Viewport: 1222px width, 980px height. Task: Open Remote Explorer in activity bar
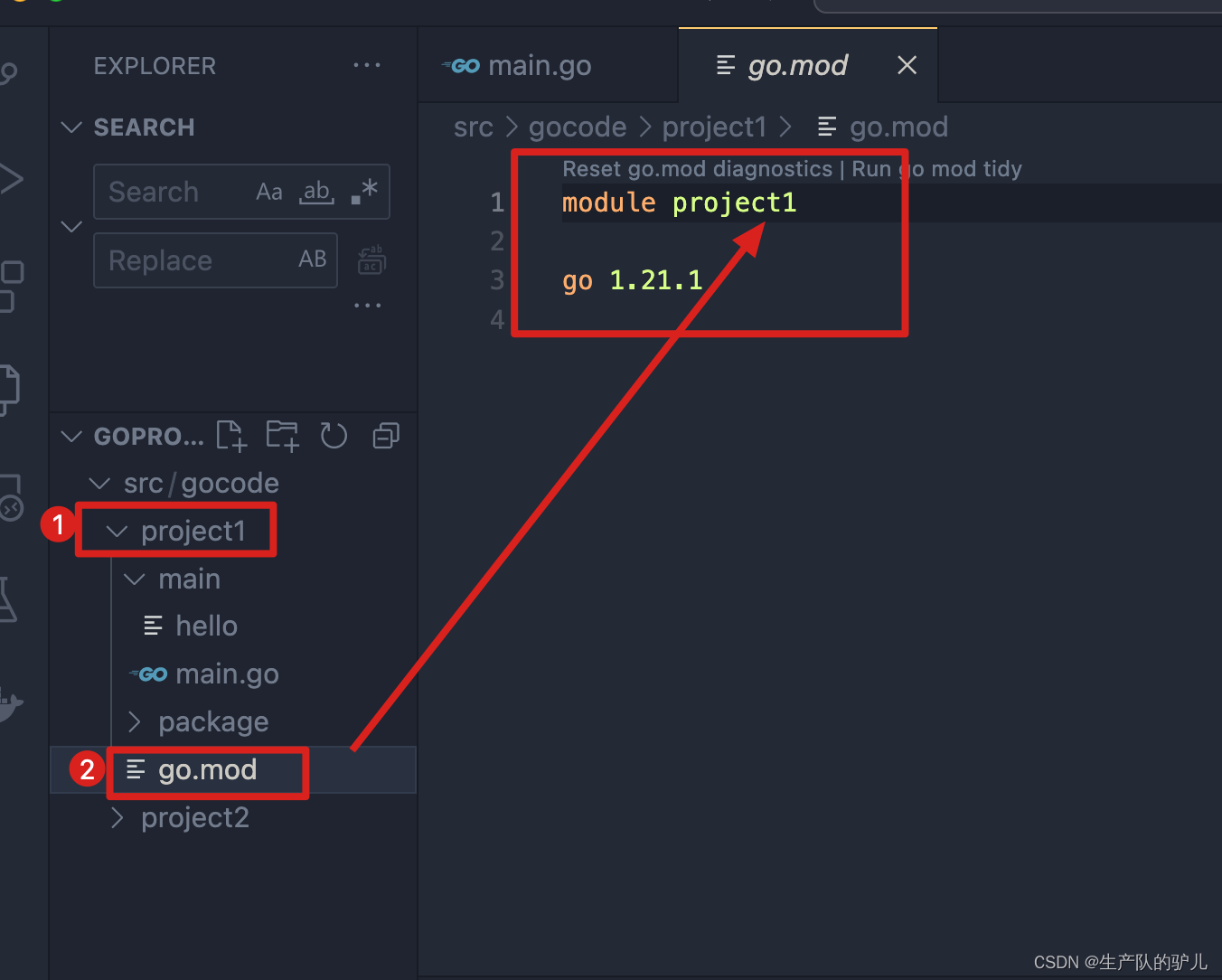(x=11, y=499)
